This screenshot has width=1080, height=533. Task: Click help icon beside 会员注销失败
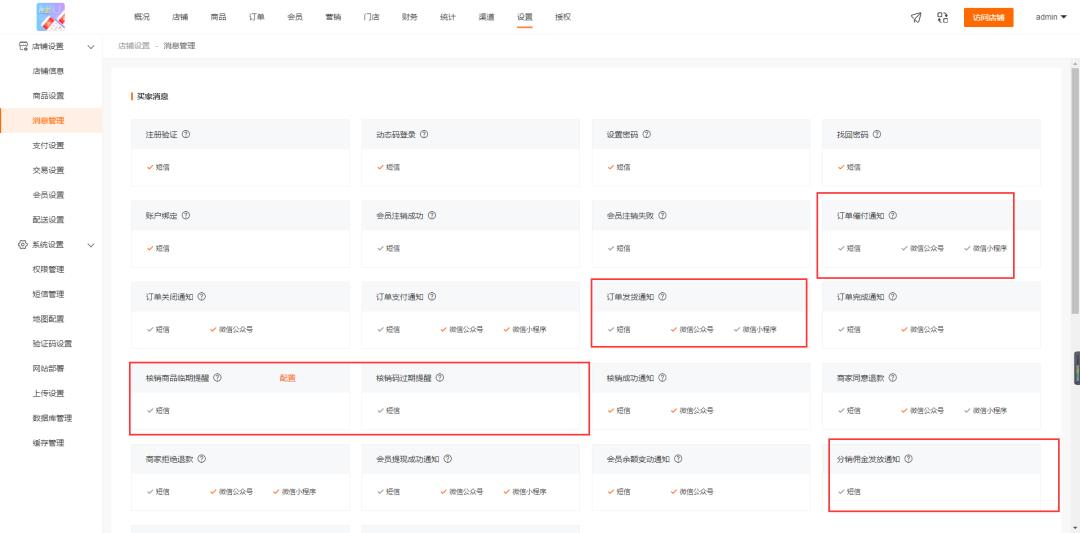click(x=663, y=216)
